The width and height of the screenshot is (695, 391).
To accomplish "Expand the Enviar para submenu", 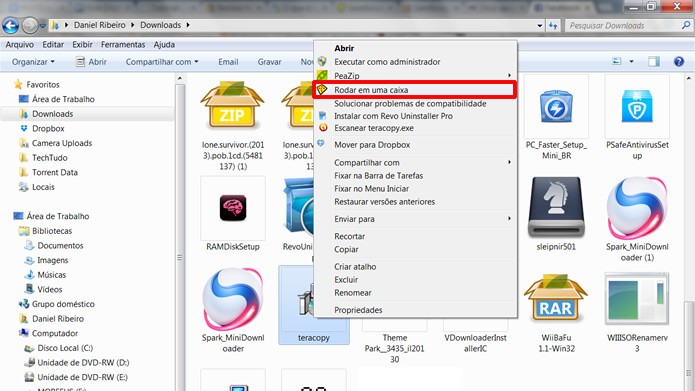I will coord(415,219).
